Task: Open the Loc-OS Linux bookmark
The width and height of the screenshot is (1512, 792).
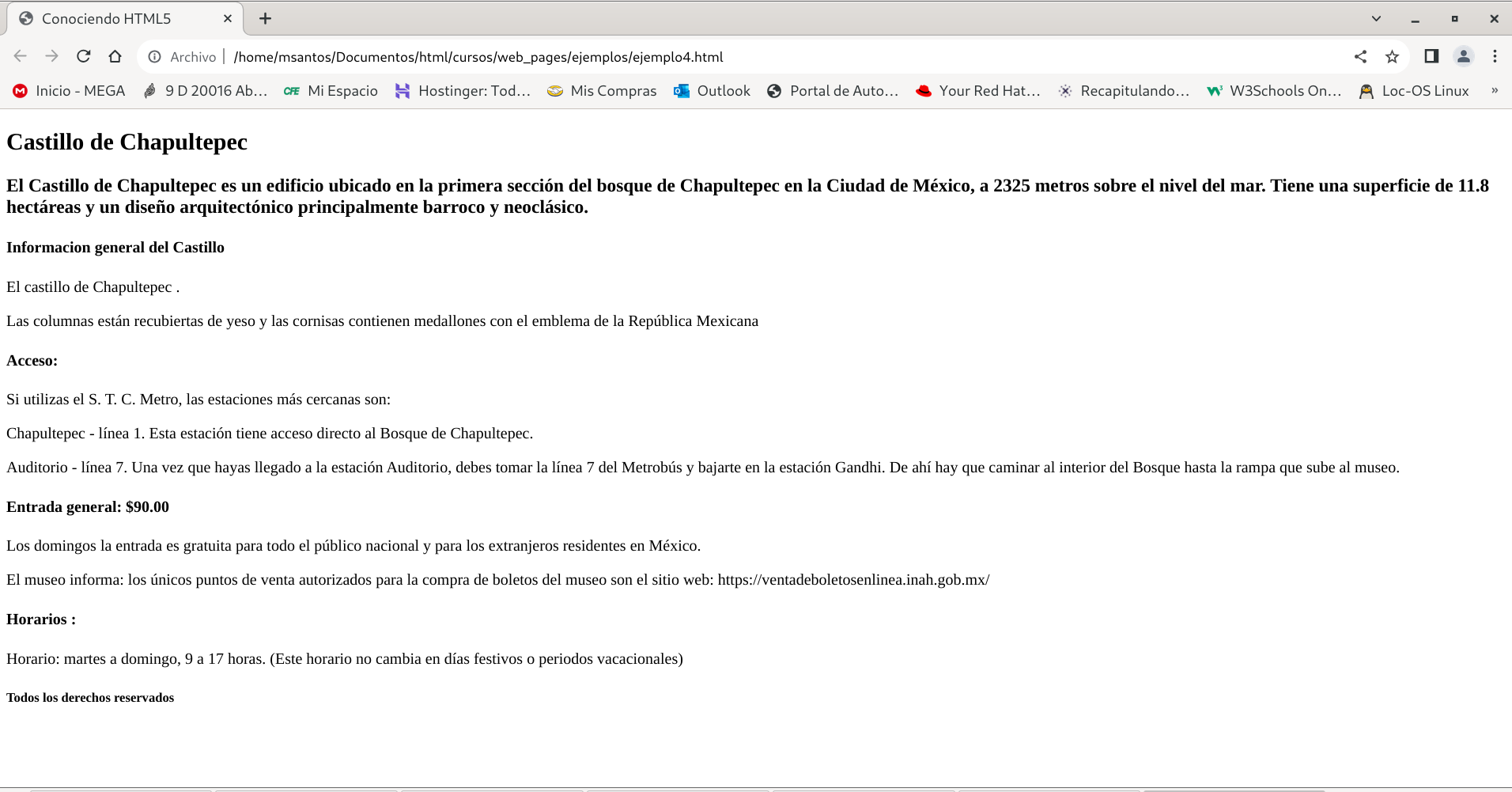Action: (x=1414, y=91)
